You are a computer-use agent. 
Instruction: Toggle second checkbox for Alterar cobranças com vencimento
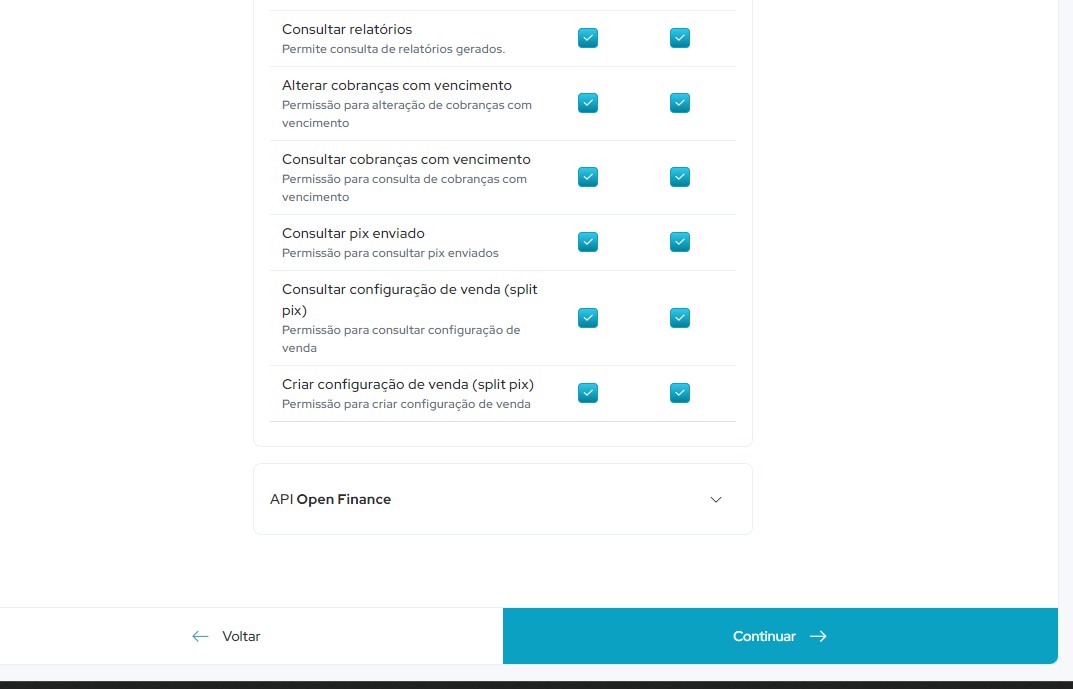[680, 103]
